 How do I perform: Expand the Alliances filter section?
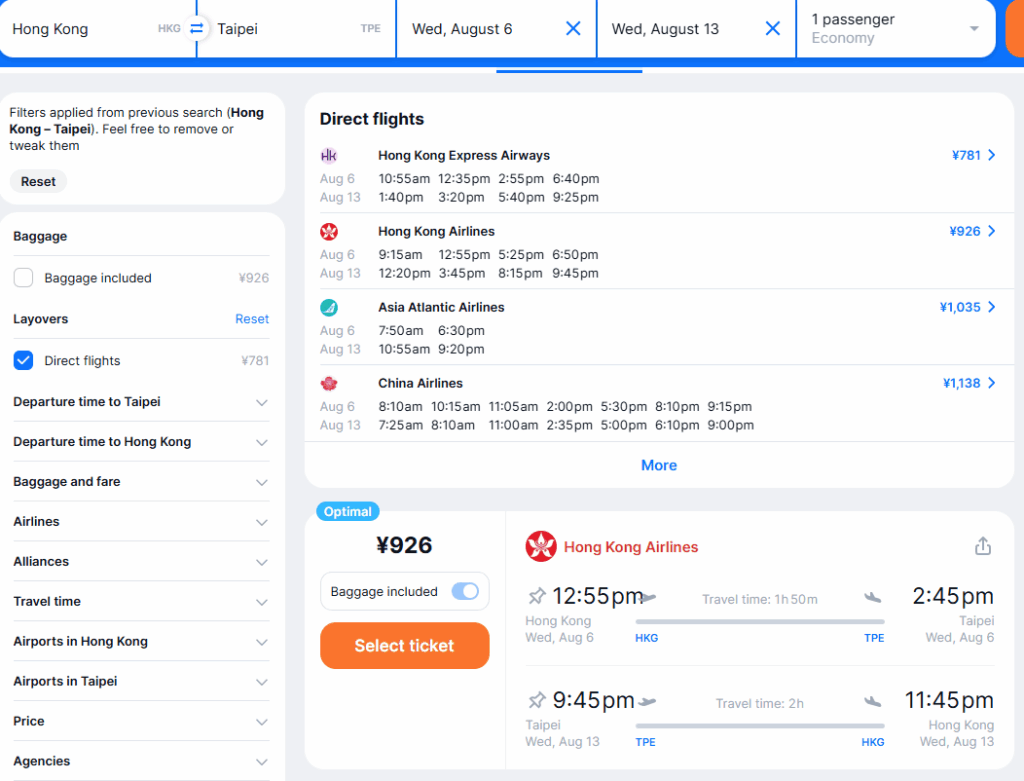click(x=141, y=562)
